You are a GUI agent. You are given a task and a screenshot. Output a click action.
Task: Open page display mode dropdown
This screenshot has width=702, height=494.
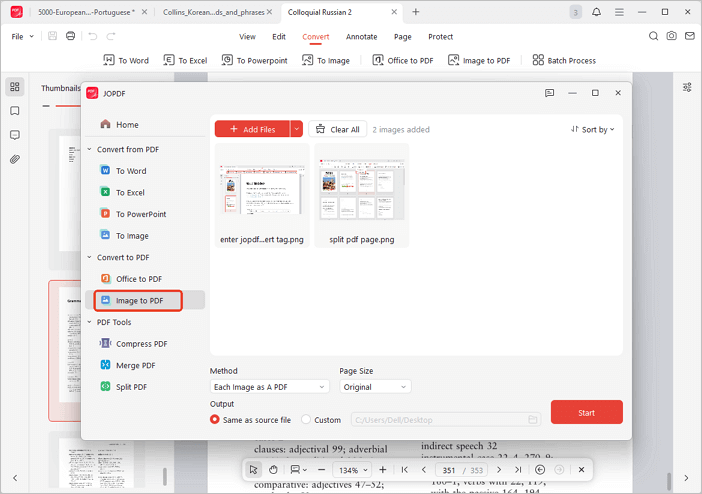click(298, 469)
